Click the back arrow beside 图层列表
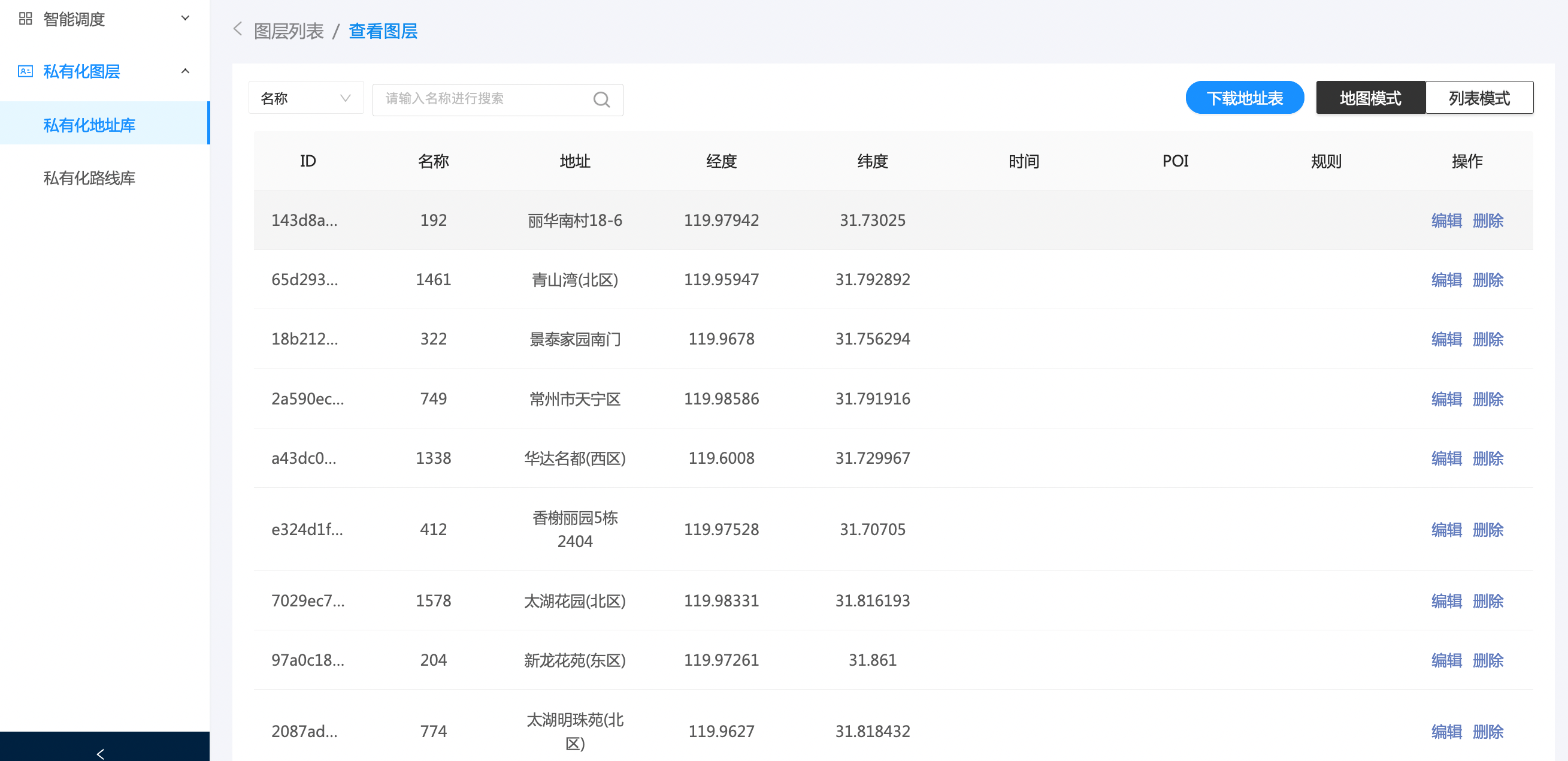This screenshot has height=761, width=1568. [238, 29]
